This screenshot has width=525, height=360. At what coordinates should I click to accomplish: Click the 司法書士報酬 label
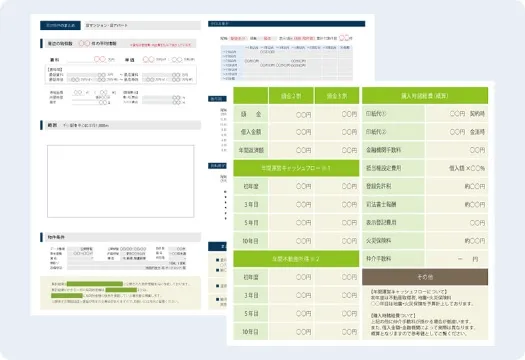pyautogui.click(x=393, y=204)
